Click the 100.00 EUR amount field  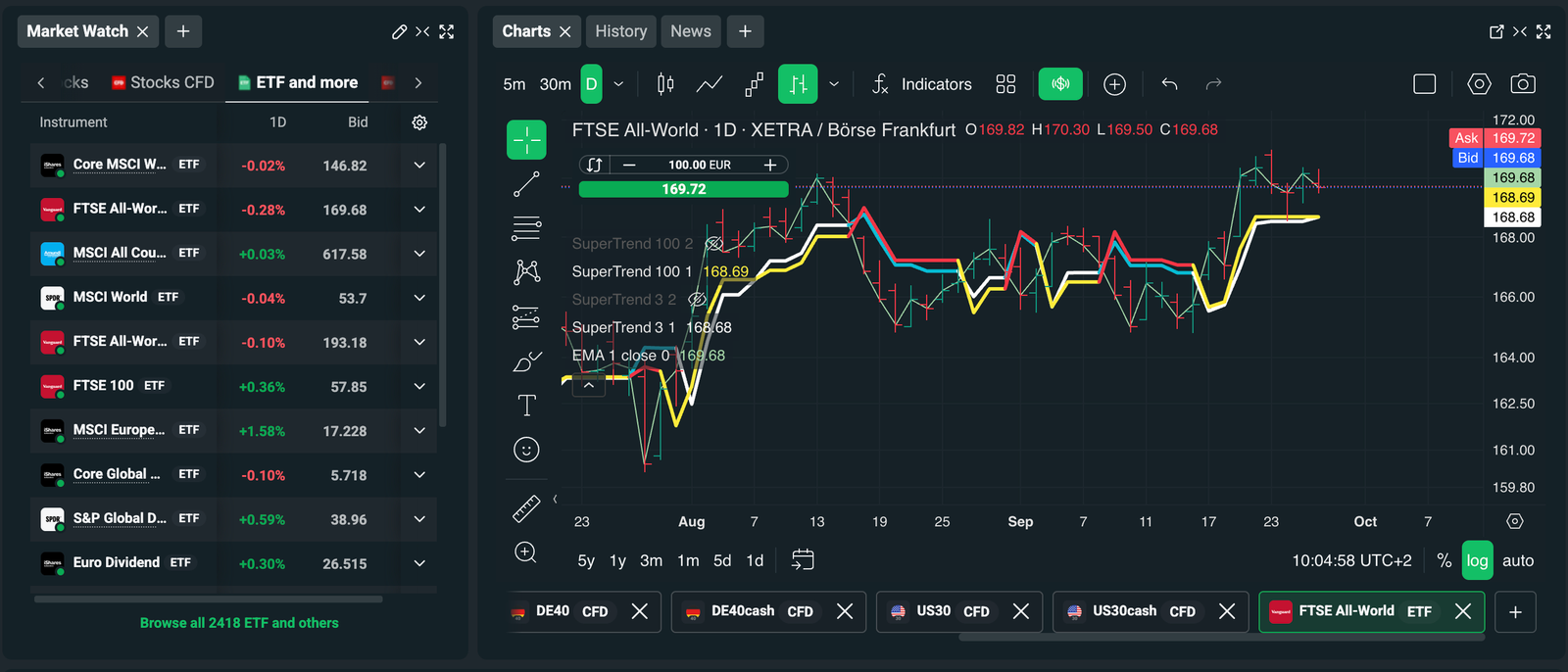(x=700, y=165)
